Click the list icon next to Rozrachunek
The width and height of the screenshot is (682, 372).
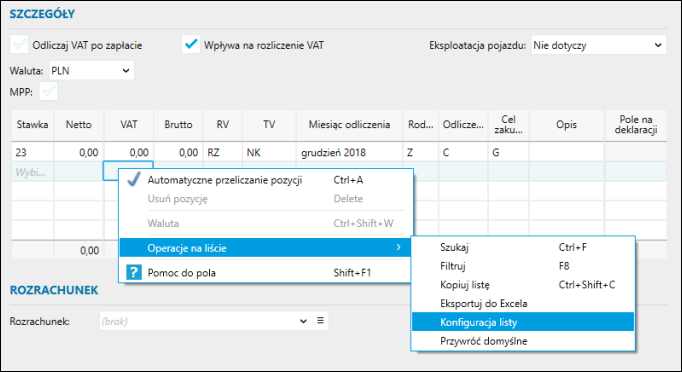tap(321, 321)
